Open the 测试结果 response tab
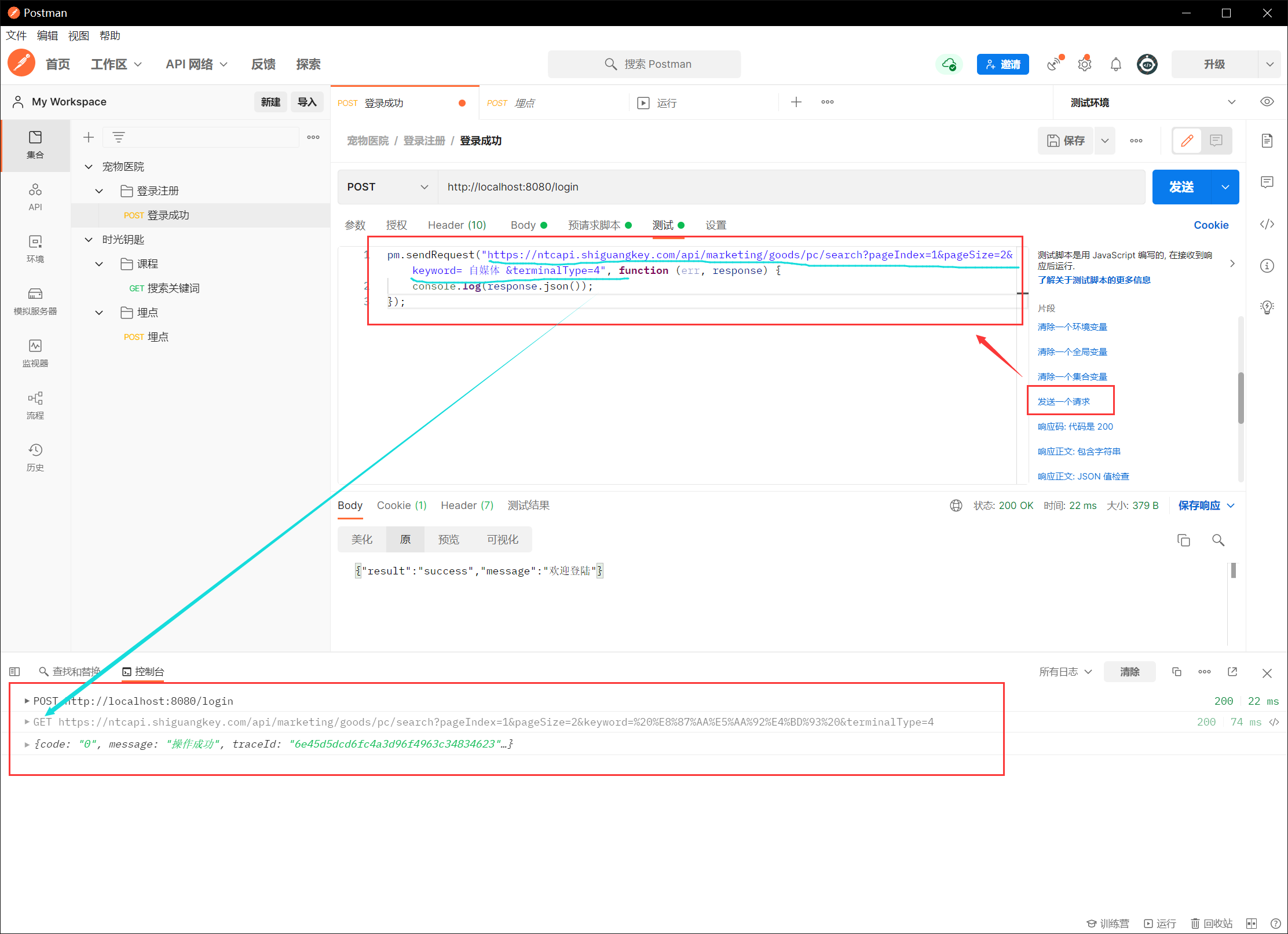The width and height of the screenshot is (1288, 934). point(528,506)
